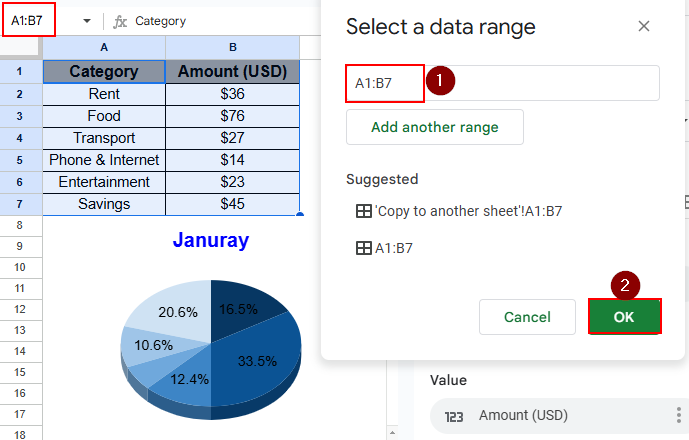This screenshot has height=440, width=689.
Task: Open the Name Box dropdown arrow
Action: (x=87, y=21)
